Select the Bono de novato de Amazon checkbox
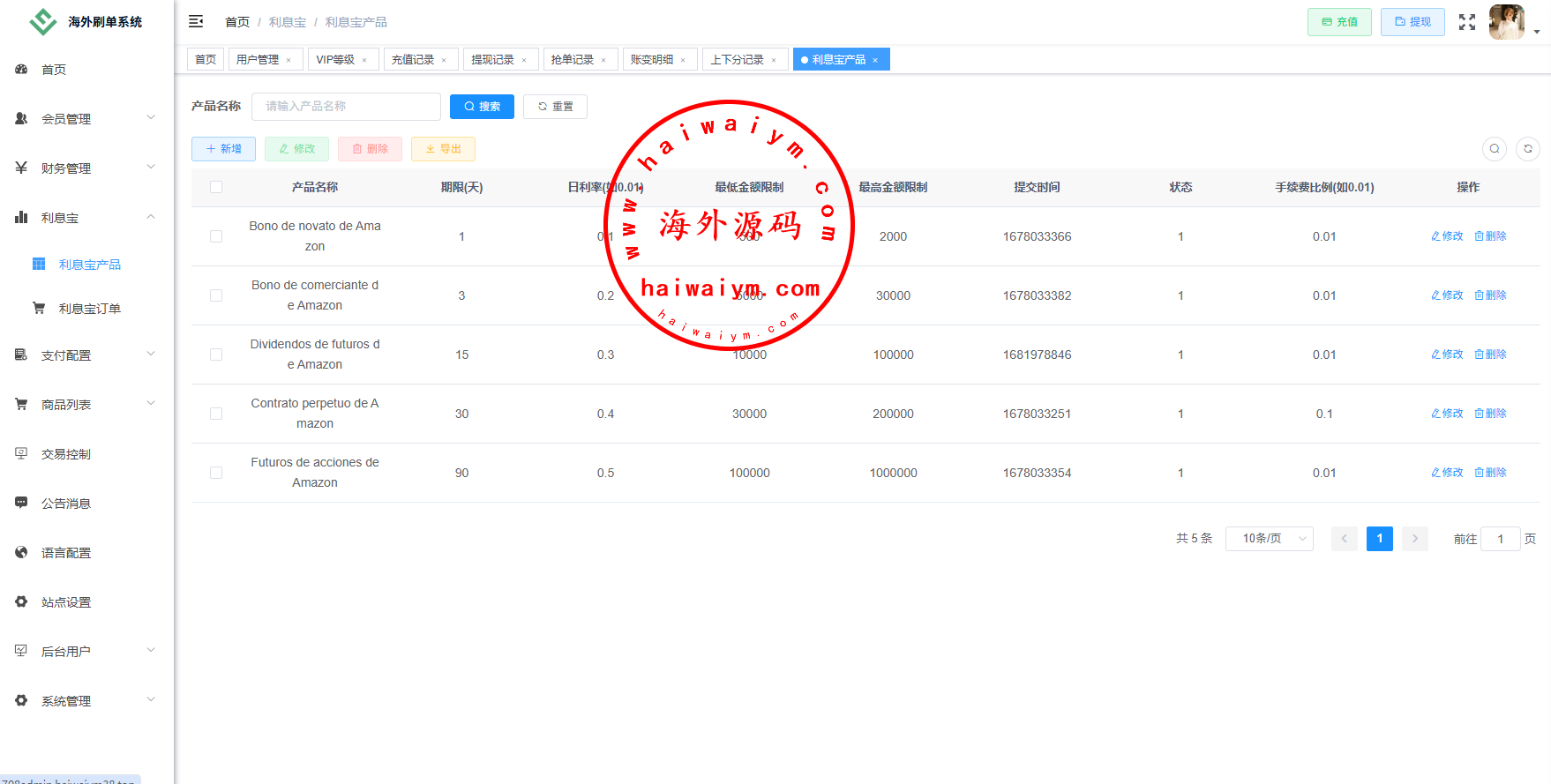 (x=216, y=236)
